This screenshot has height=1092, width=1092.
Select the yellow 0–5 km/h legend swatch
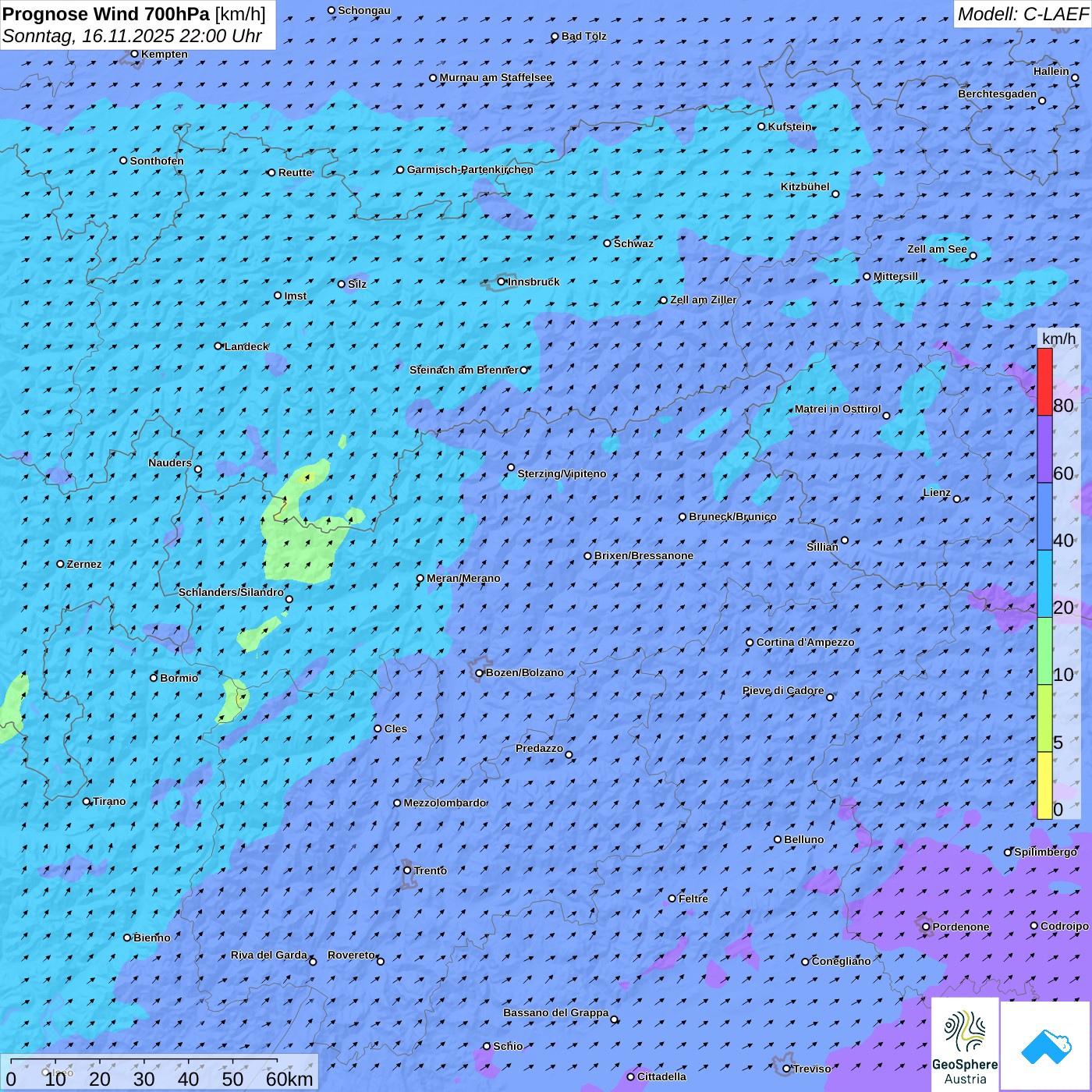coord(1044,785)
